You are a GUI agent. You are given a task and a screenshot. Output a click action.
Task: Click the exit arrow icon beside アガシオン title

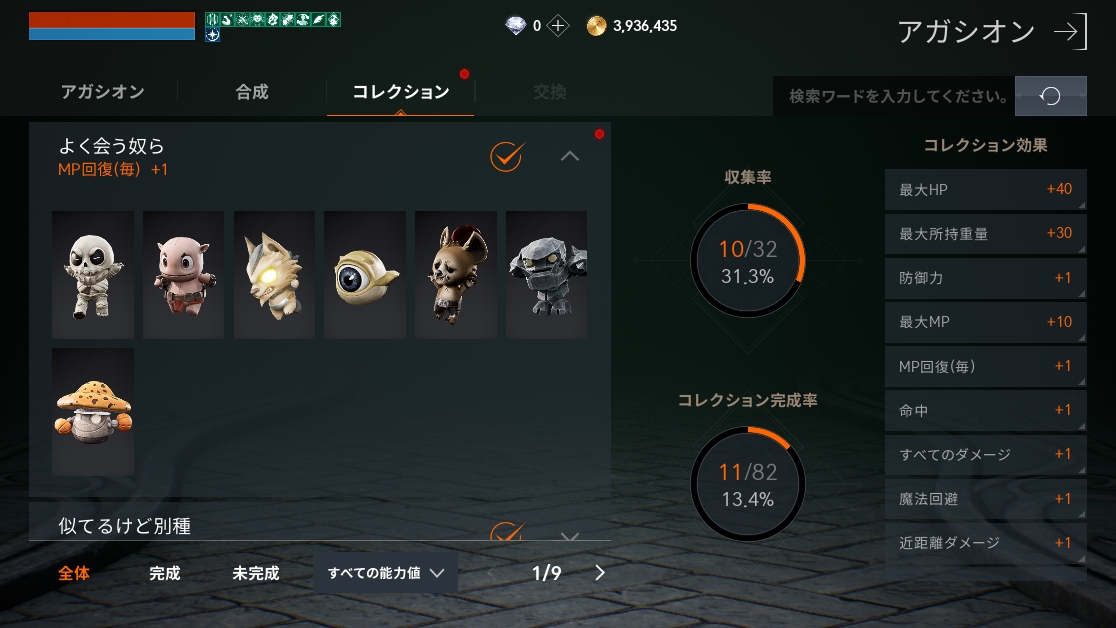pyautogui.click(x=1070, y=31)
